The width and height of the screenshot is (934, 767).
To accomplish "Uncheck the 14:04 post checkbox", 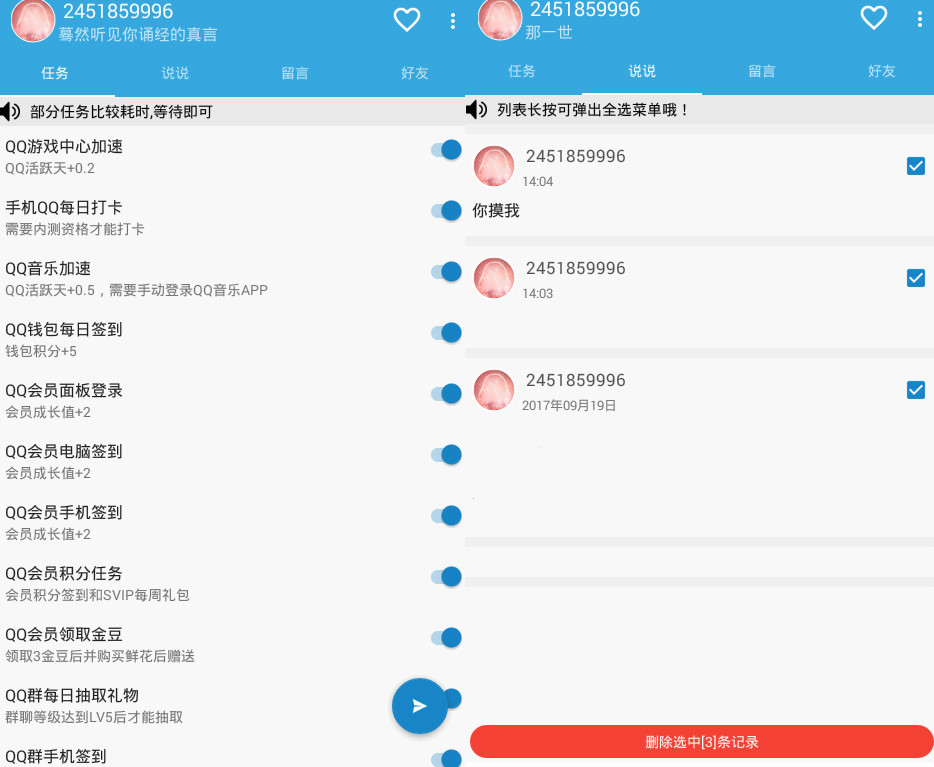I will point(916,166).
